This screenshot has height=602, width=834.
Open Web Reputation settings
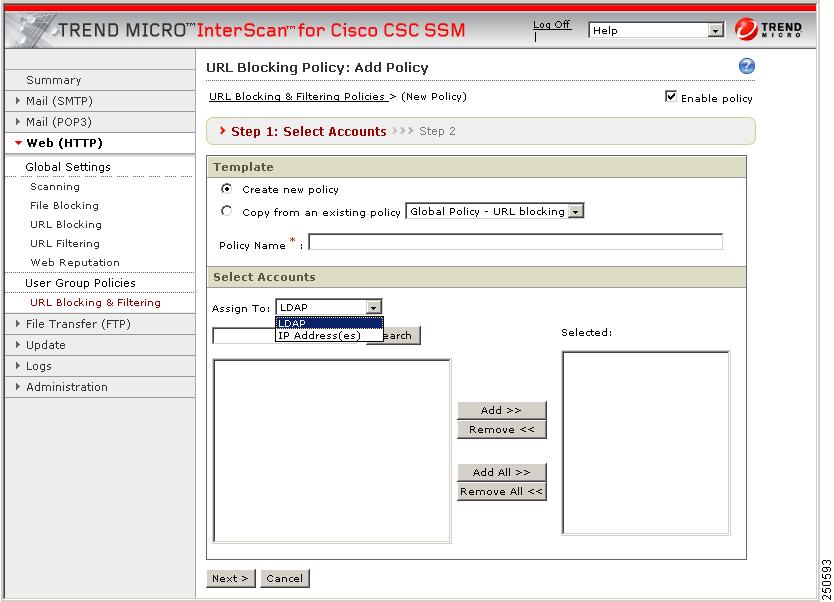pos(74,262)
